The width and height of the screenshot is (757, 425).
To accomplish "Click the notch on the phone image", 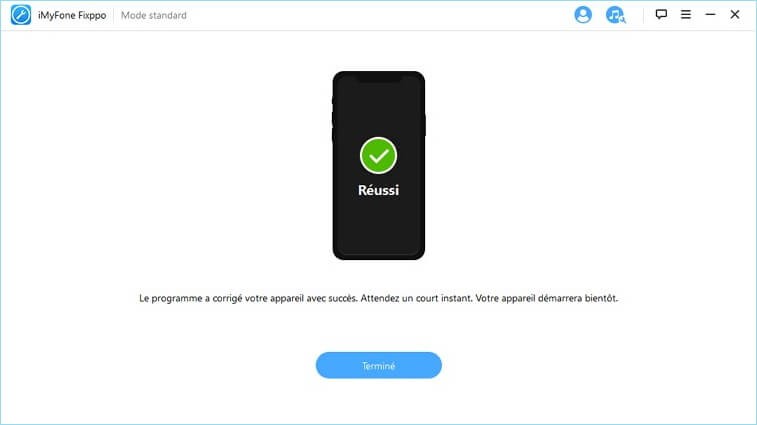I will pyautogui.click(x=378, y=77).
